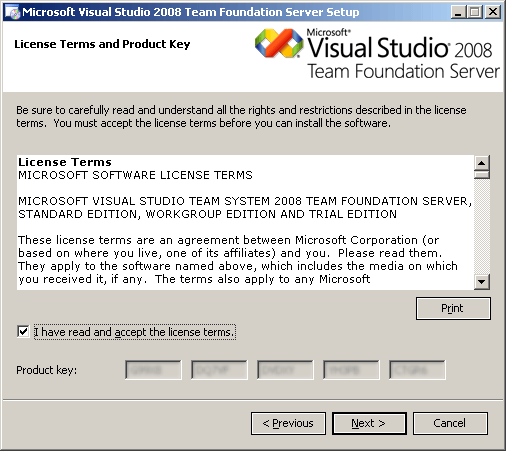Click 'MICROSOFT SOFTWARE LICENSE TERMS' line
506x451 pixels.
pyautogui.click(x=135, y=175)
